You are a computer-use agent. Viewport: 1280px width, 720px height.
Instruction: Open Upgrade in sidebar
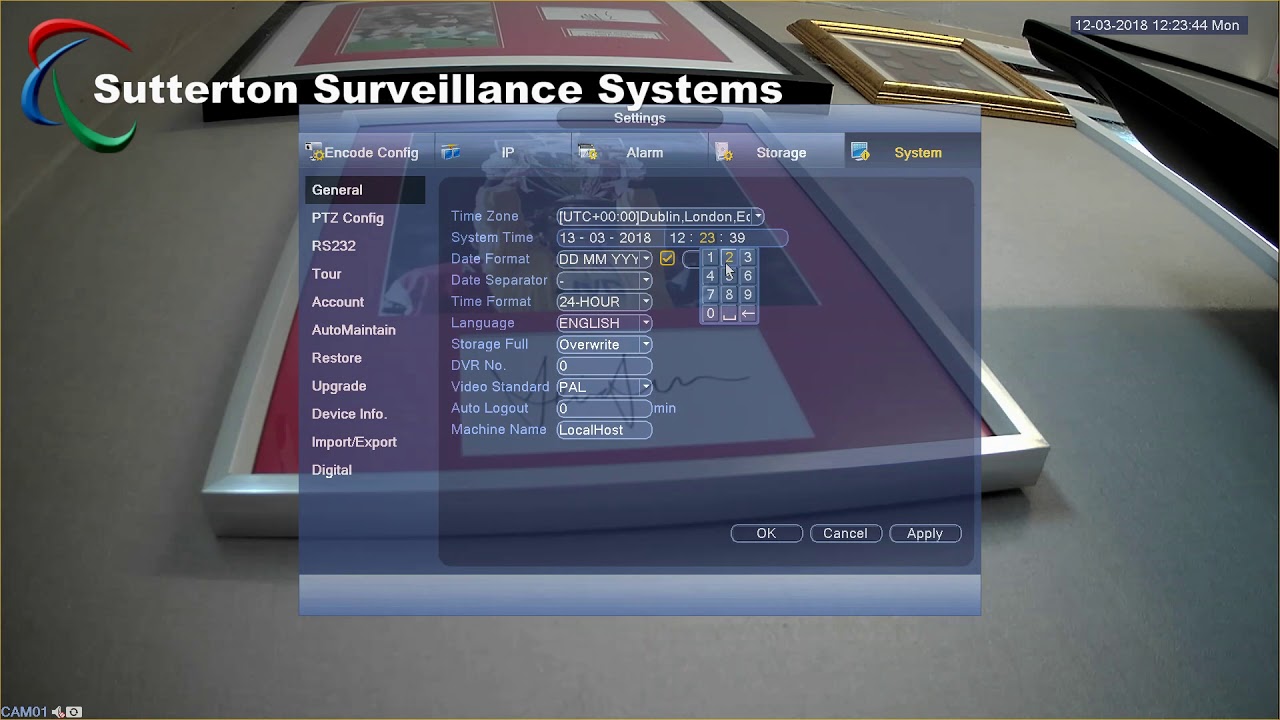click(x=338, y=386)
